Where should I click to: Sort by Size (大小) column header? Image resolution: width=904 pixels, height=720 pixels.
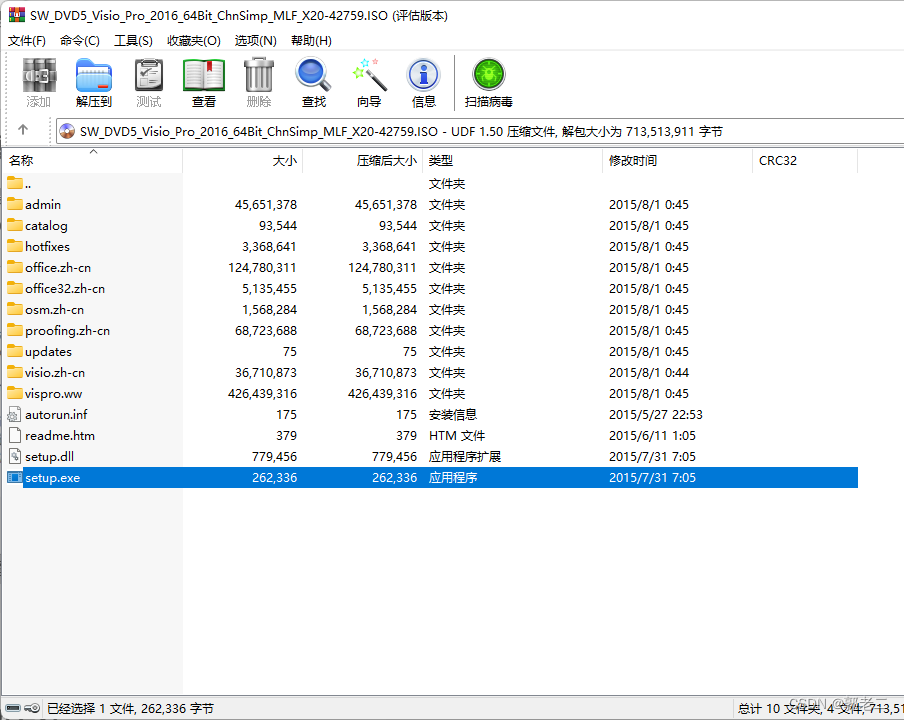pyautogui.click(x=243, y=160)
